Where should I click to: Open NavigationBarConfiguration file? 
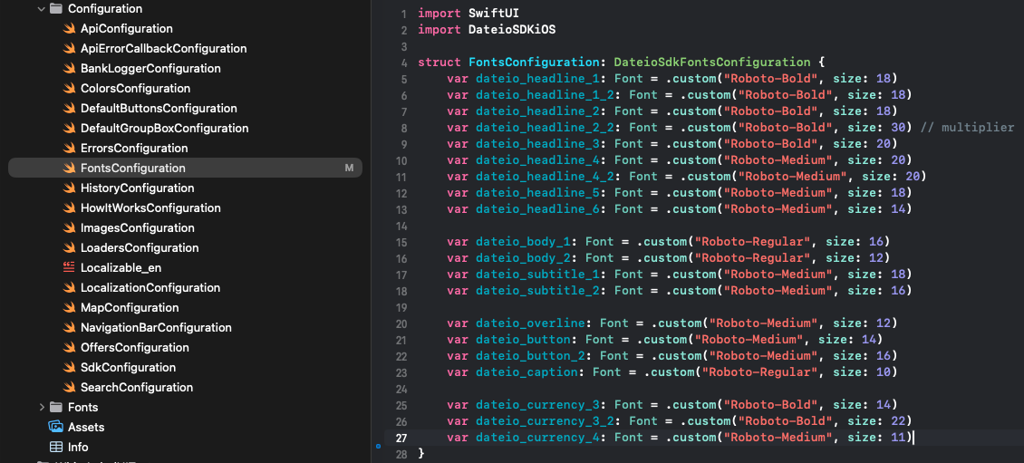click(156, 328)
